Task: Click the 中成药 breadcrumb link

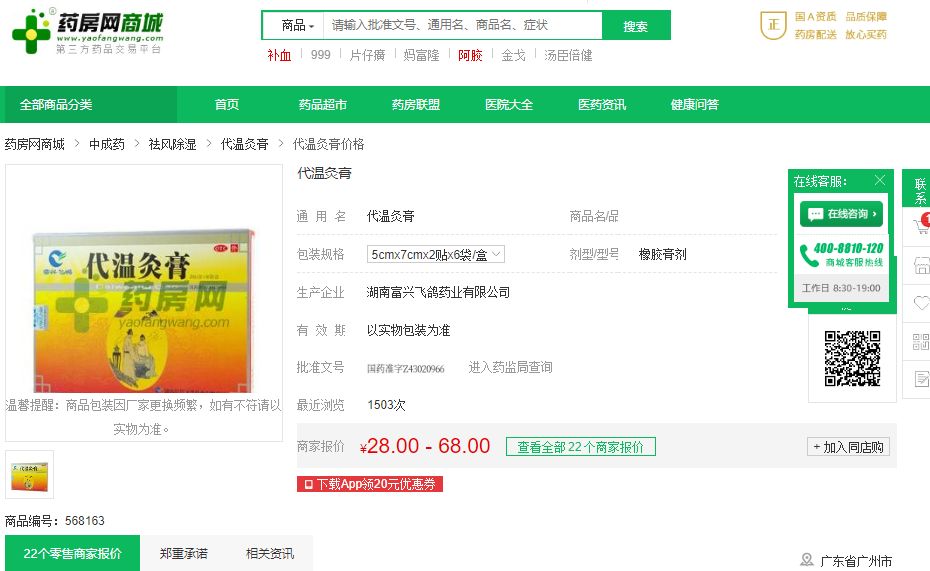Action: coord(107,144)
